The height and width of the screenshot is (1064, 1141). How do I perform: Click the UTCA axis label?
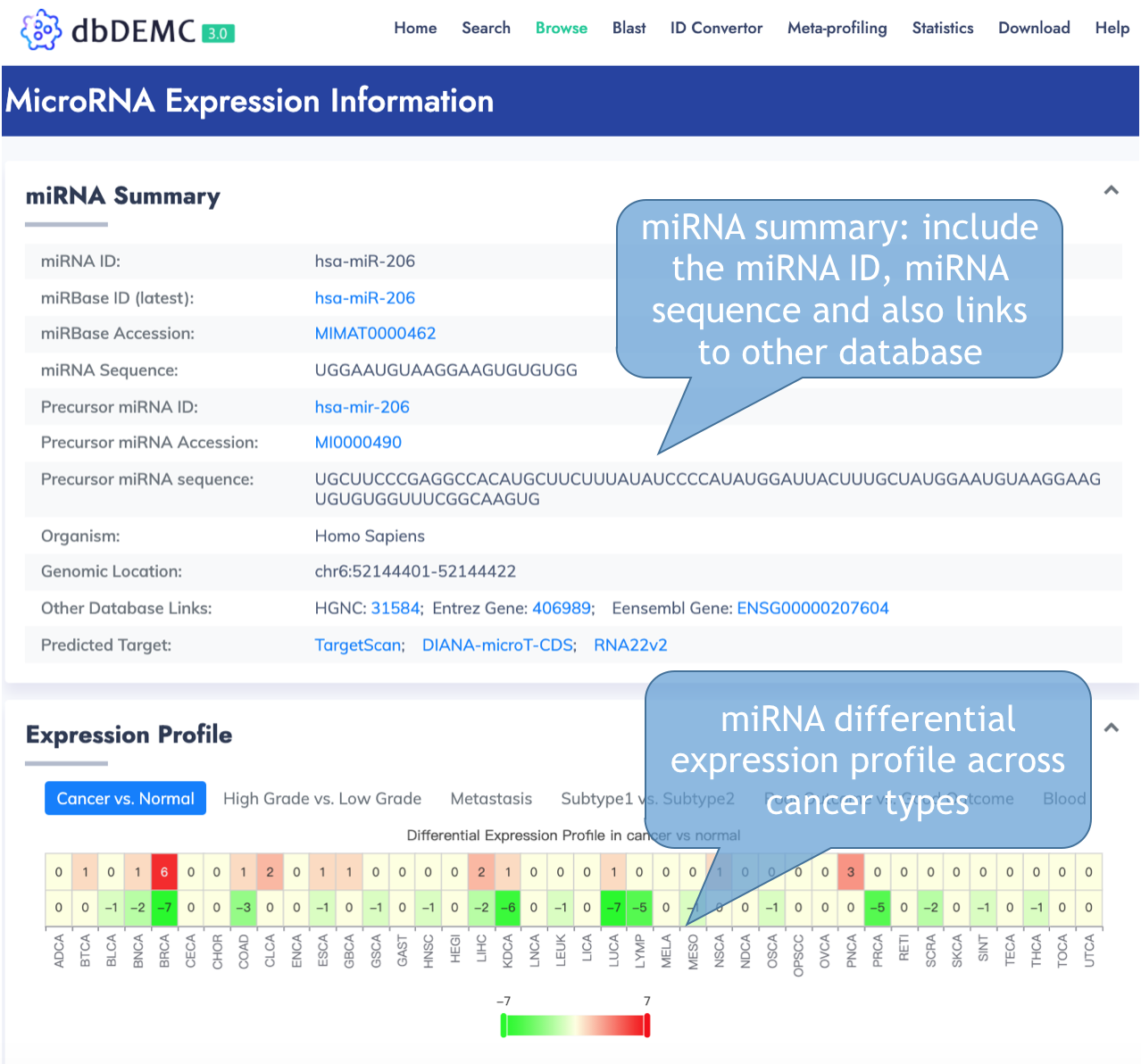[1089, 951]
